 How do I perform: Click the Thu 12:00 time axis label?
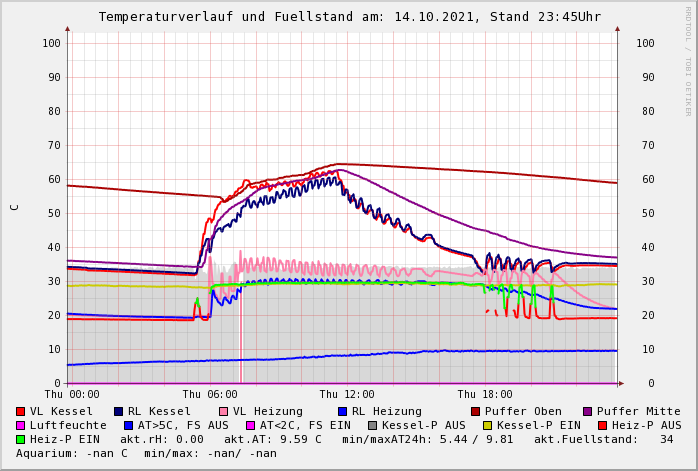tap(347, 394)
